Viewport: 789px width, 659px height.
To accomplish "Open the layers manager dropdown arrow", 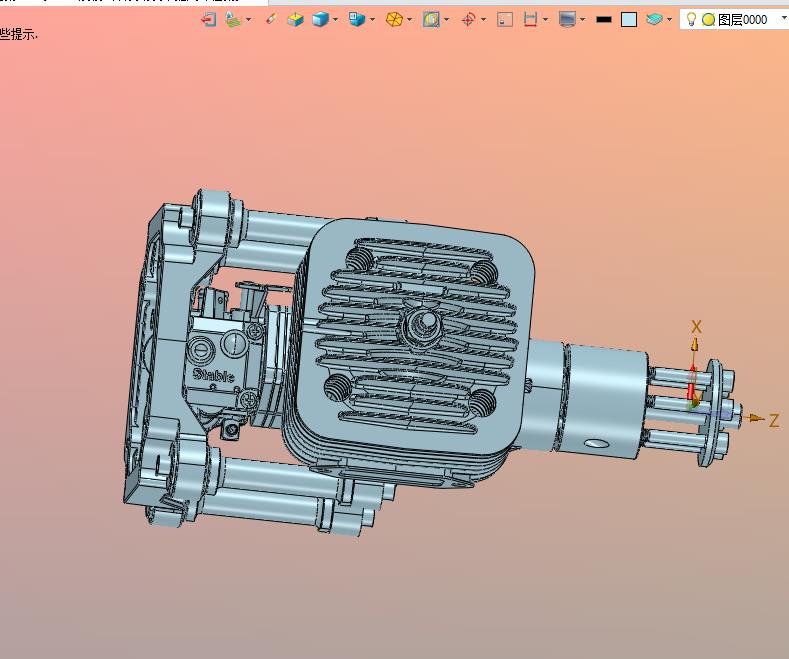I will click(x=669, y=20).
